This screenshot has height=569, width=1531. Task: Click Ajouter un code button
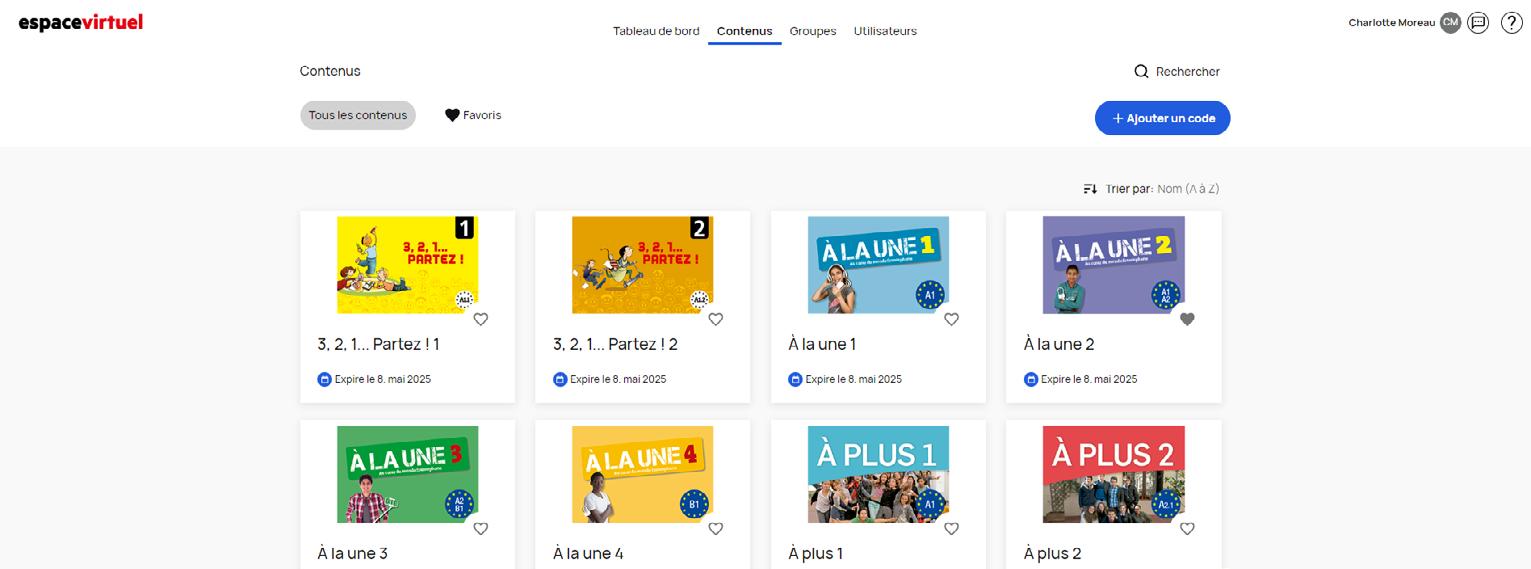click(1162, 118)
